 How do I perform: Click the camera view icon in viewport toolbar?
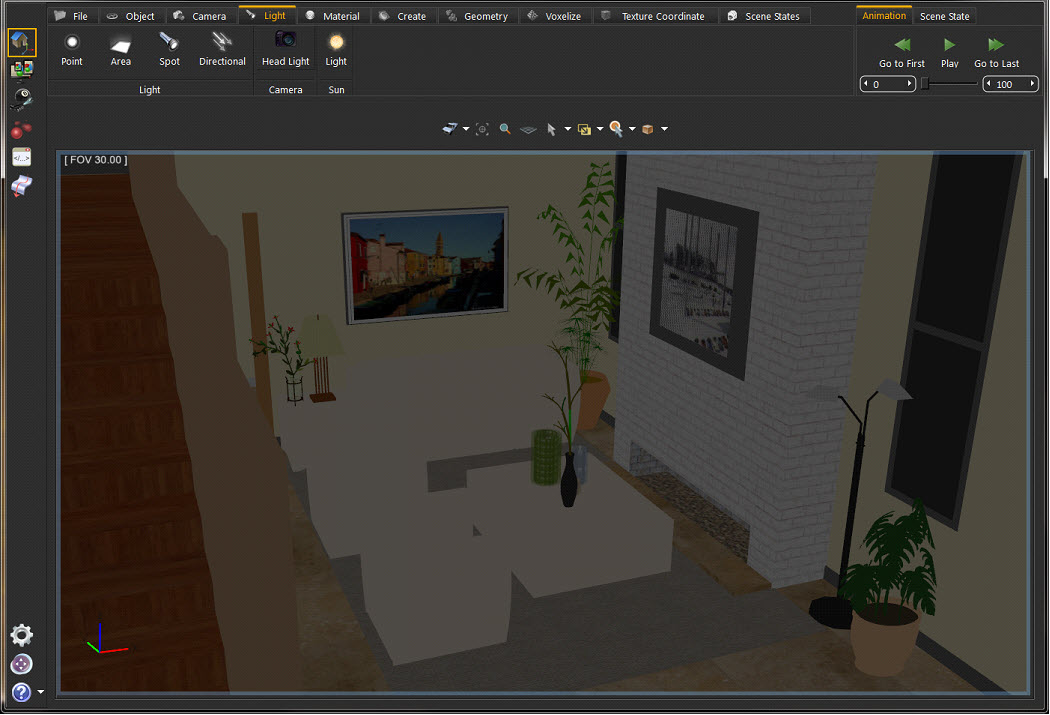(x=450, y=129)
